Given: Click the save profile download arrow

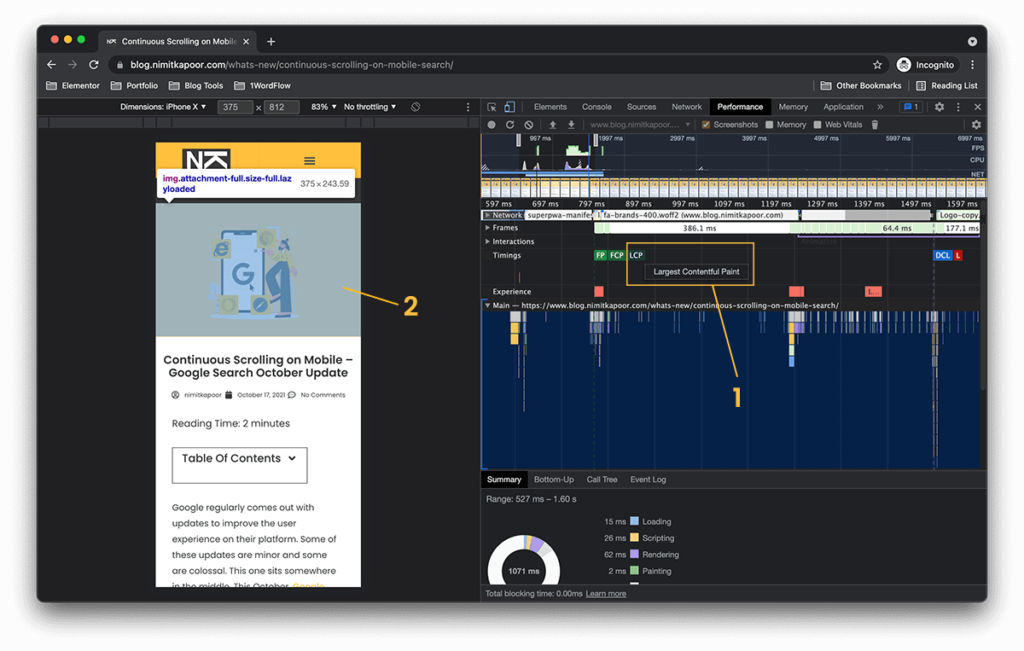Looking at the screenshot, I should pos(571,125).
